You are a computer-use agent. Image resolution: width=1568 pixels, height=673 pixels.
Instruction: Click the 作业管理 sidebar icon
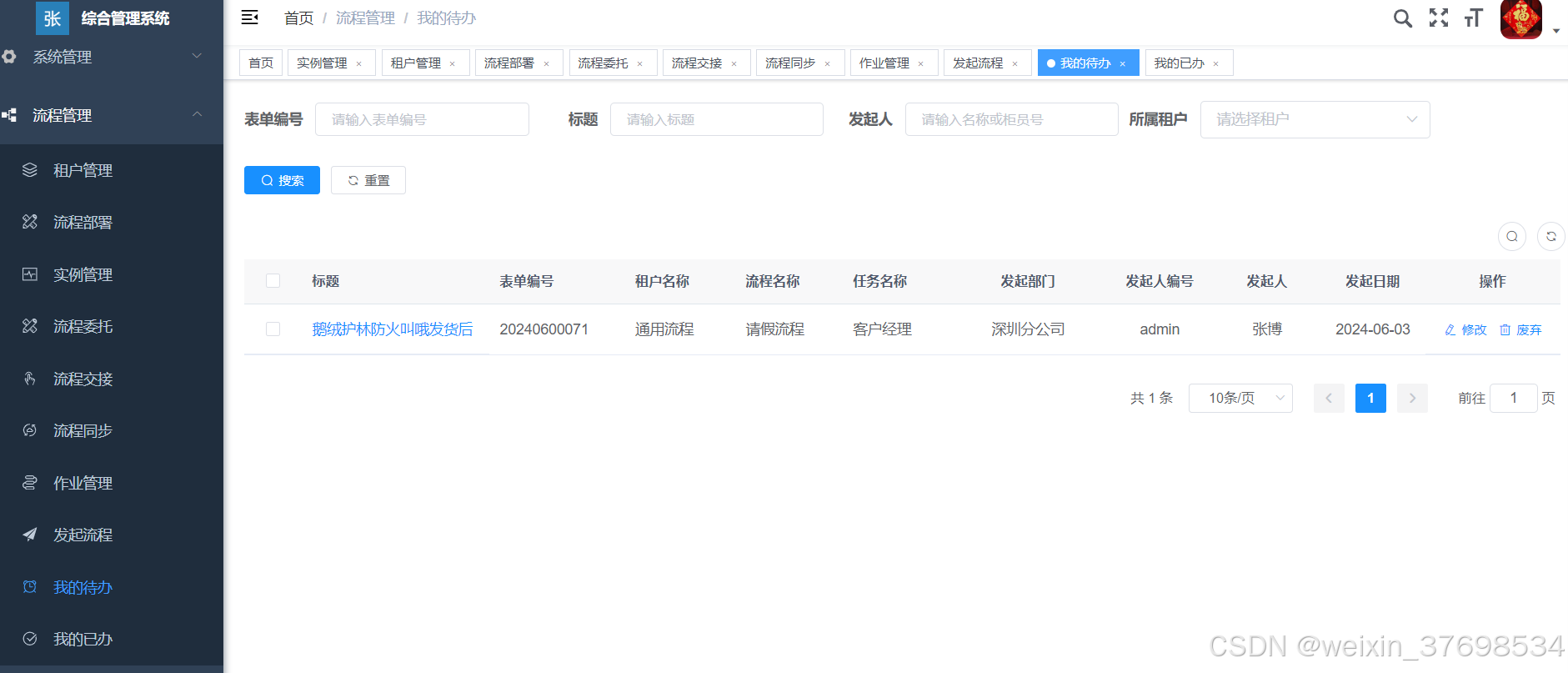(30, 483)
